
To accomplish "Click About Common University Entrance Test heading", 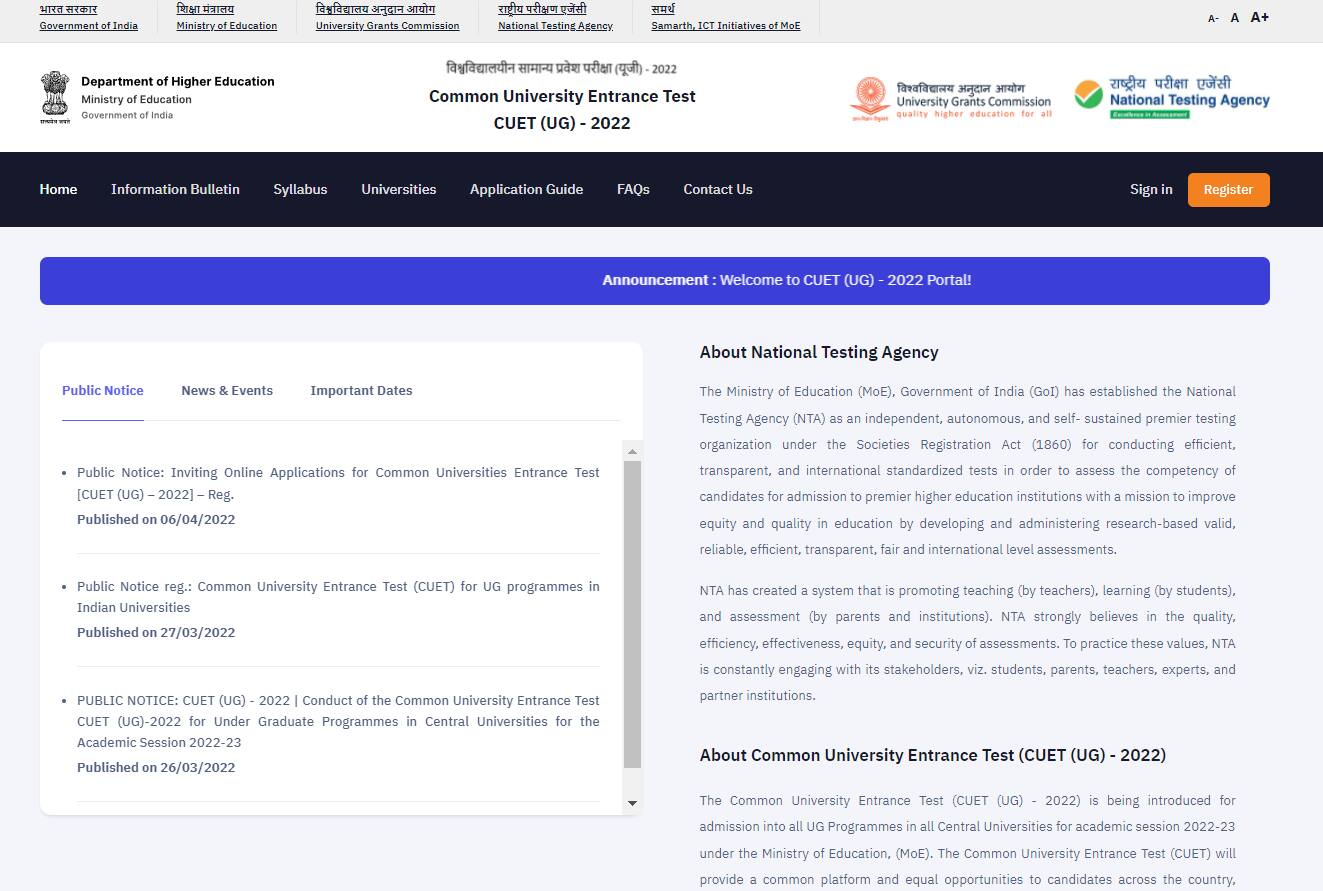I will (933, 755).
